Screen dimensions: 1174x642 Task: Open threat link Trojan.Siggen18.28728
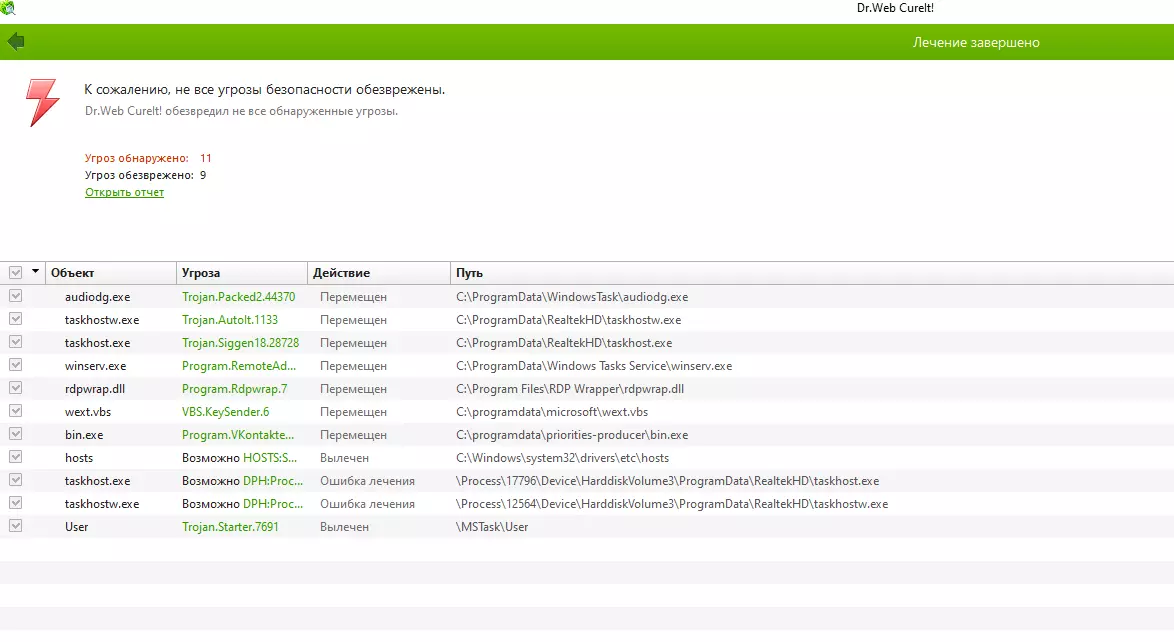[x=240, y=343]
